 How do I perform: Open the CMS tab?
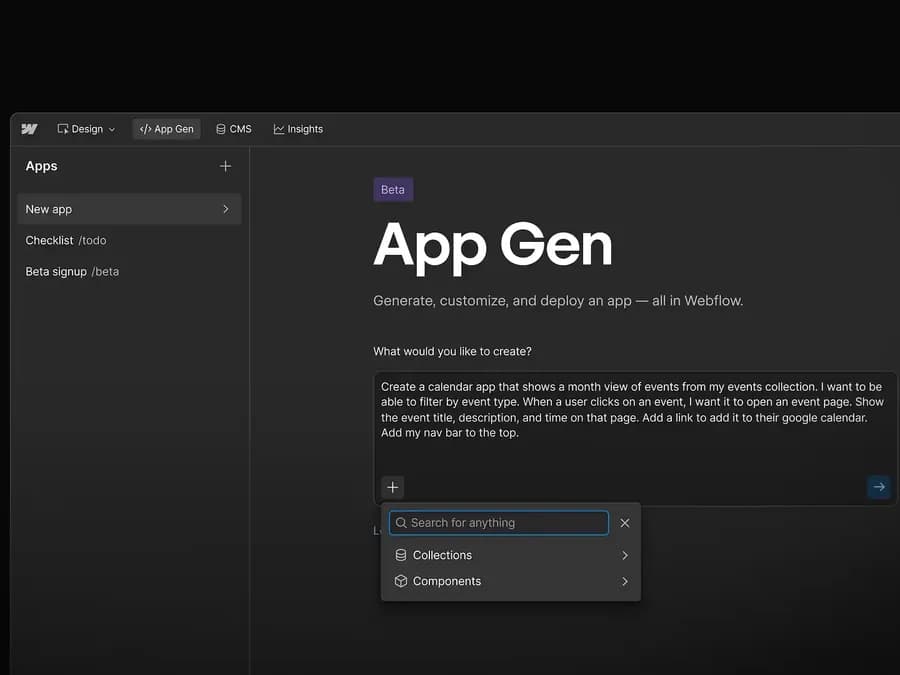pyautogui.click(x=234, y=129)
